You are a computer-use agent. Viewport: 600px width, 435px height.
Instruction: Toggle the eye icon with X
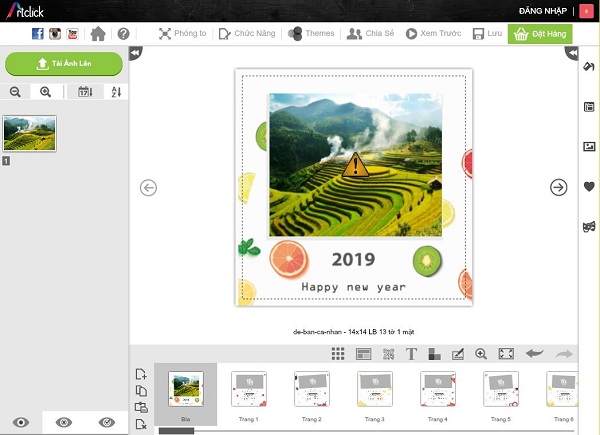click(x=64, y=422)
